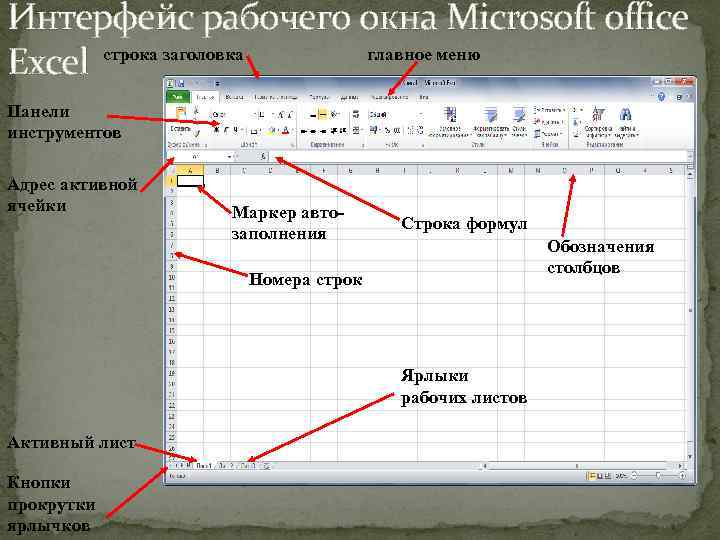Click the Insert Worksheet tab icon
The height and width of the screenshot is (540, 720).
[x=267, y=466]
